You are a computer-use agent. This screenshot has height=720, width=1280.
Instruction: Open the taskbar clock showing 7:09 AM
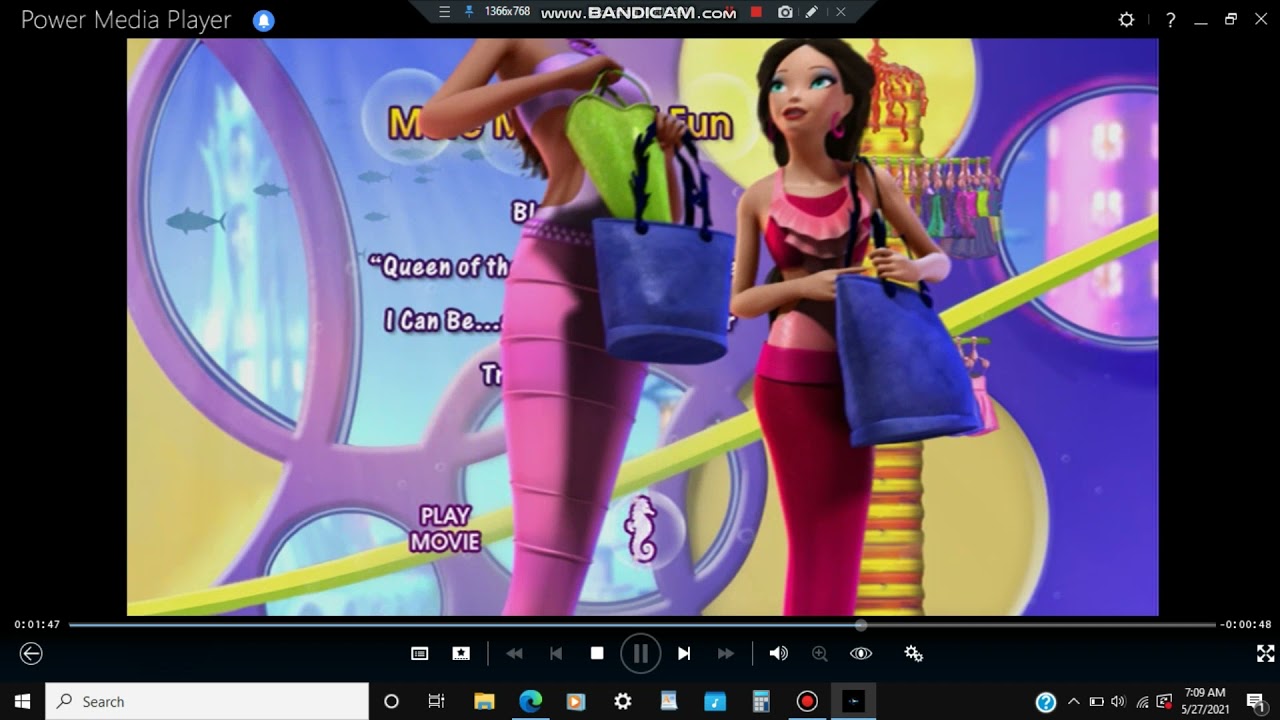(1204, 702)
